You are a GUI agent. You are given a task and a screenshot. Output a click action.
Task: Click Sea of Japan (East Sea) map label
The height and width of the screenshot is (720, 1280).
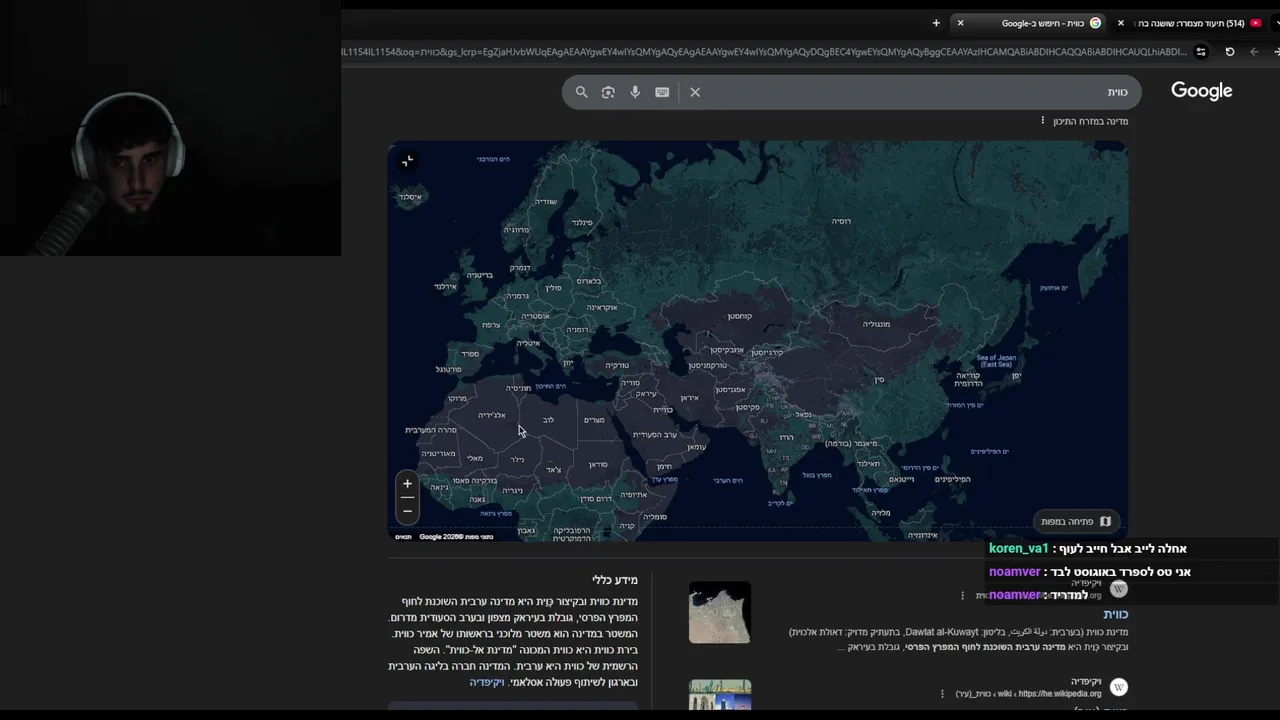click(995, 361)
